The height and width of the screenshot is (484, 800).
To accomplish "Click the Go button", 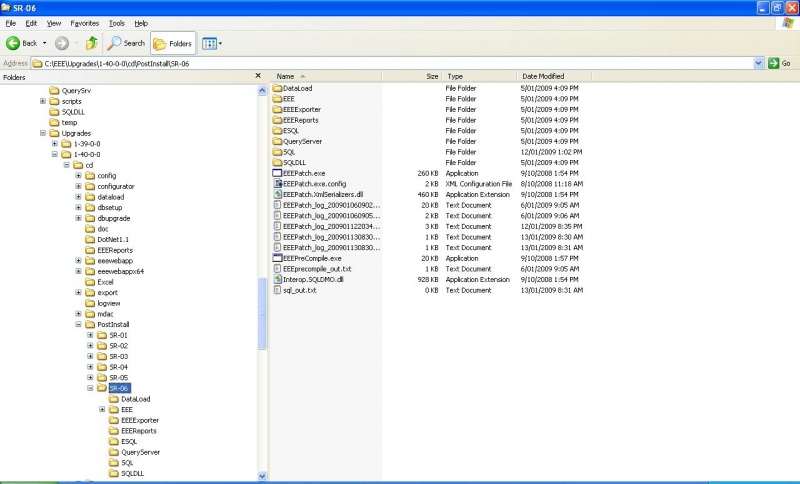I will coord(780,63).
